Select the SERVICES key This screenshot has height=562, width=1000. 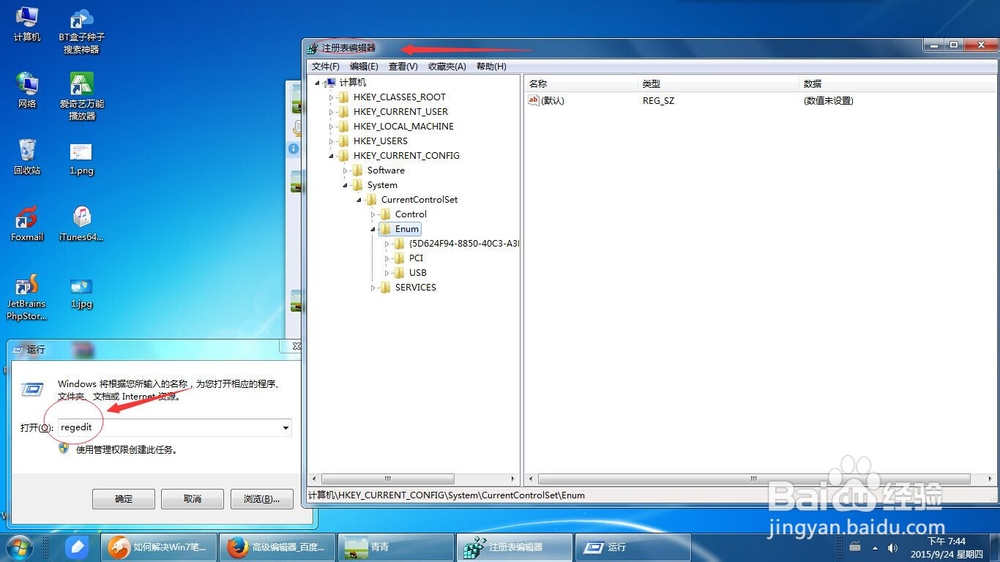pyautogui.click(x=415, y=288)
